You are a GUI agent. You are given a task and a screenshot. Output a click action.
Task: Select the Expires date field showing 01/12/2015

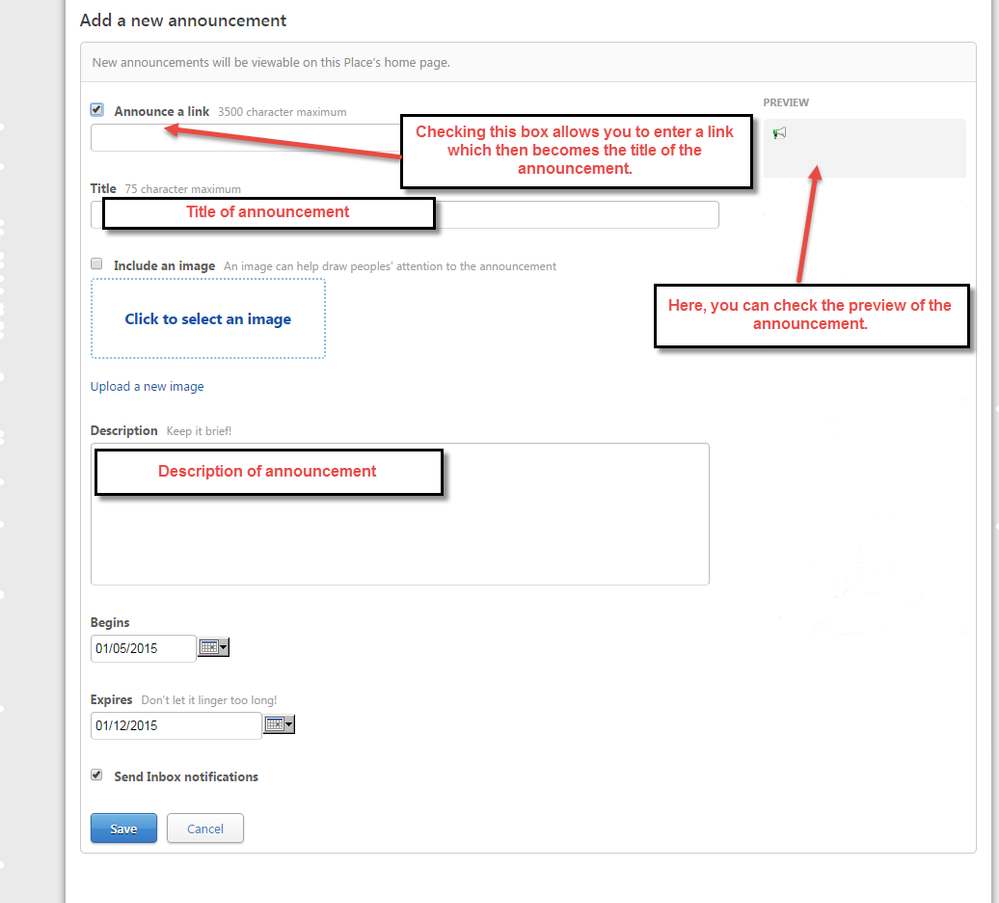point(175,725)
